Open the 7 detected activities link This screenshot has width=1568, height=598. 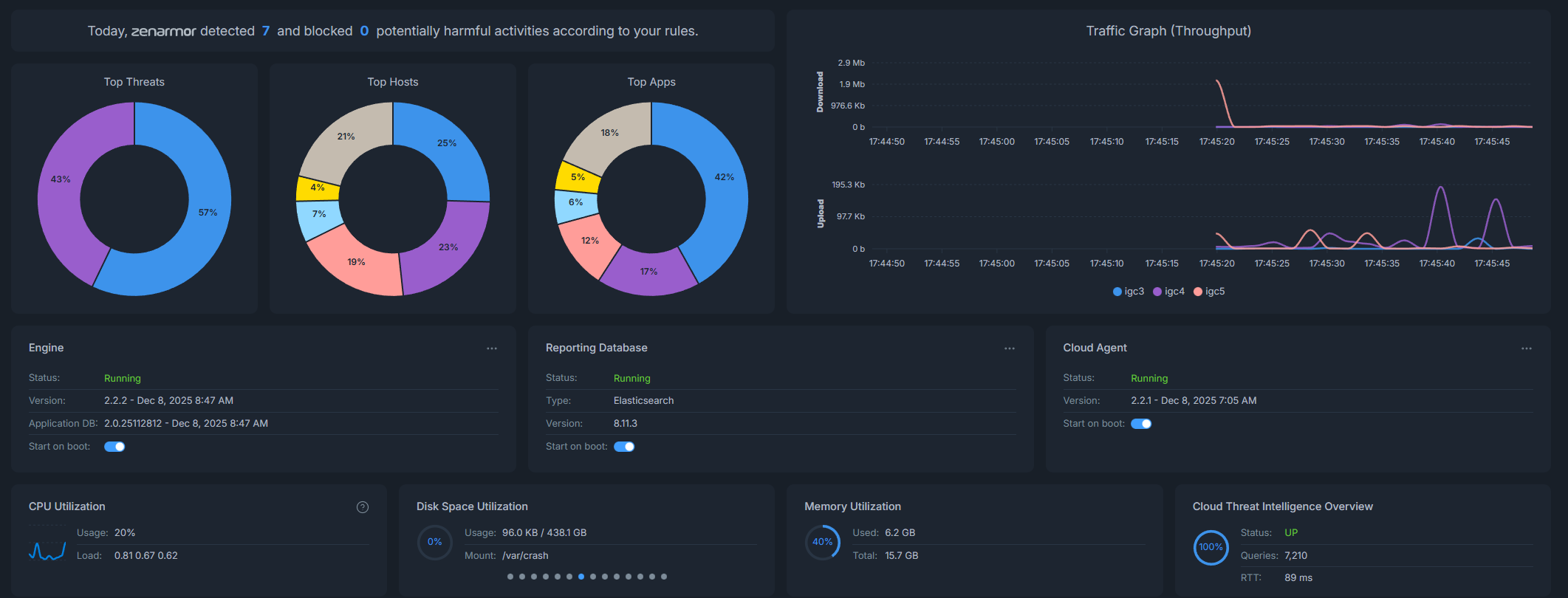click(x=266, y=31)
